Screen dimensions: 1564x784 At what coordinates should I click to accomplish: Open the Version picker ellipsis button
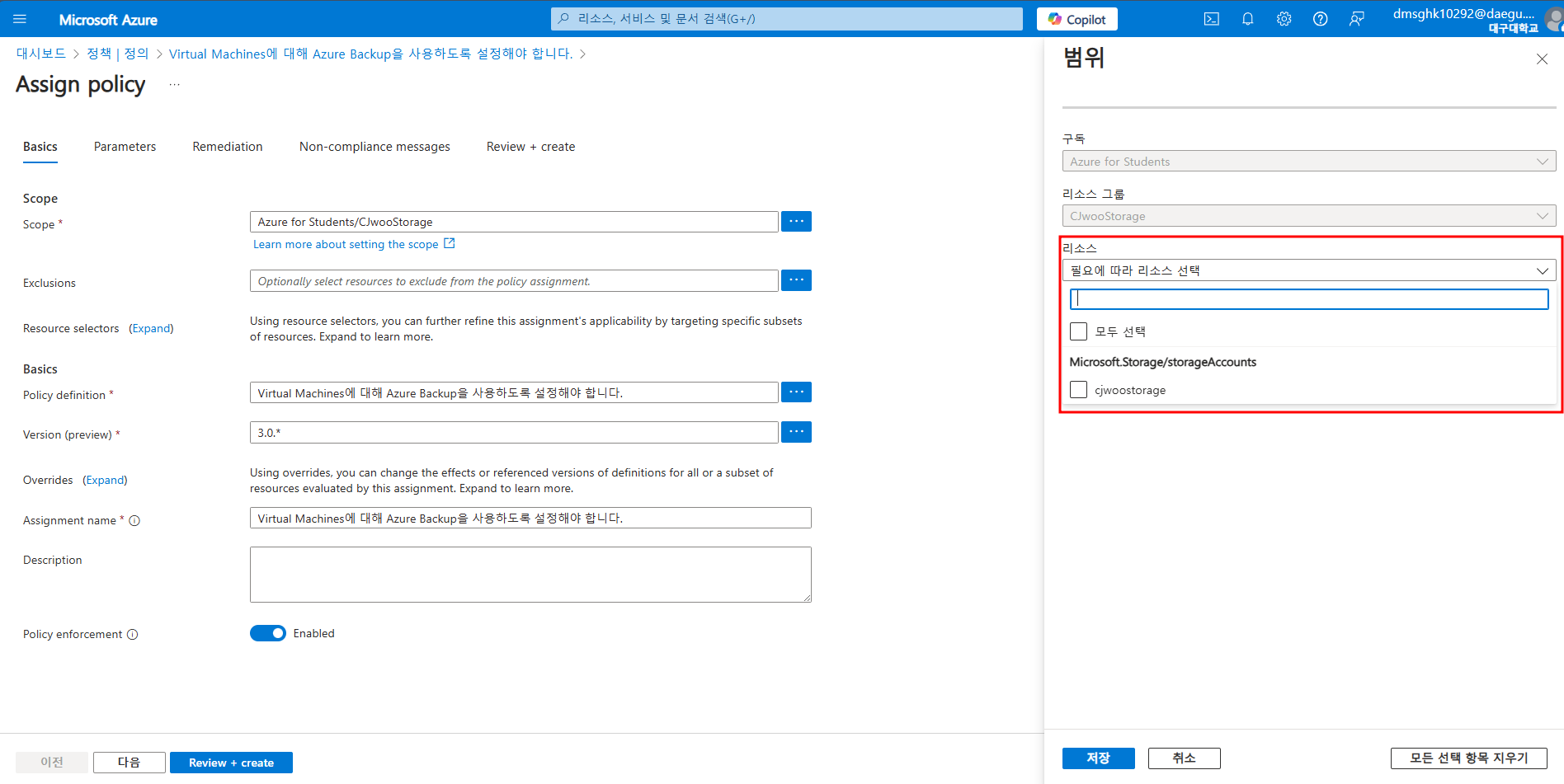click(x=796, y=432)
